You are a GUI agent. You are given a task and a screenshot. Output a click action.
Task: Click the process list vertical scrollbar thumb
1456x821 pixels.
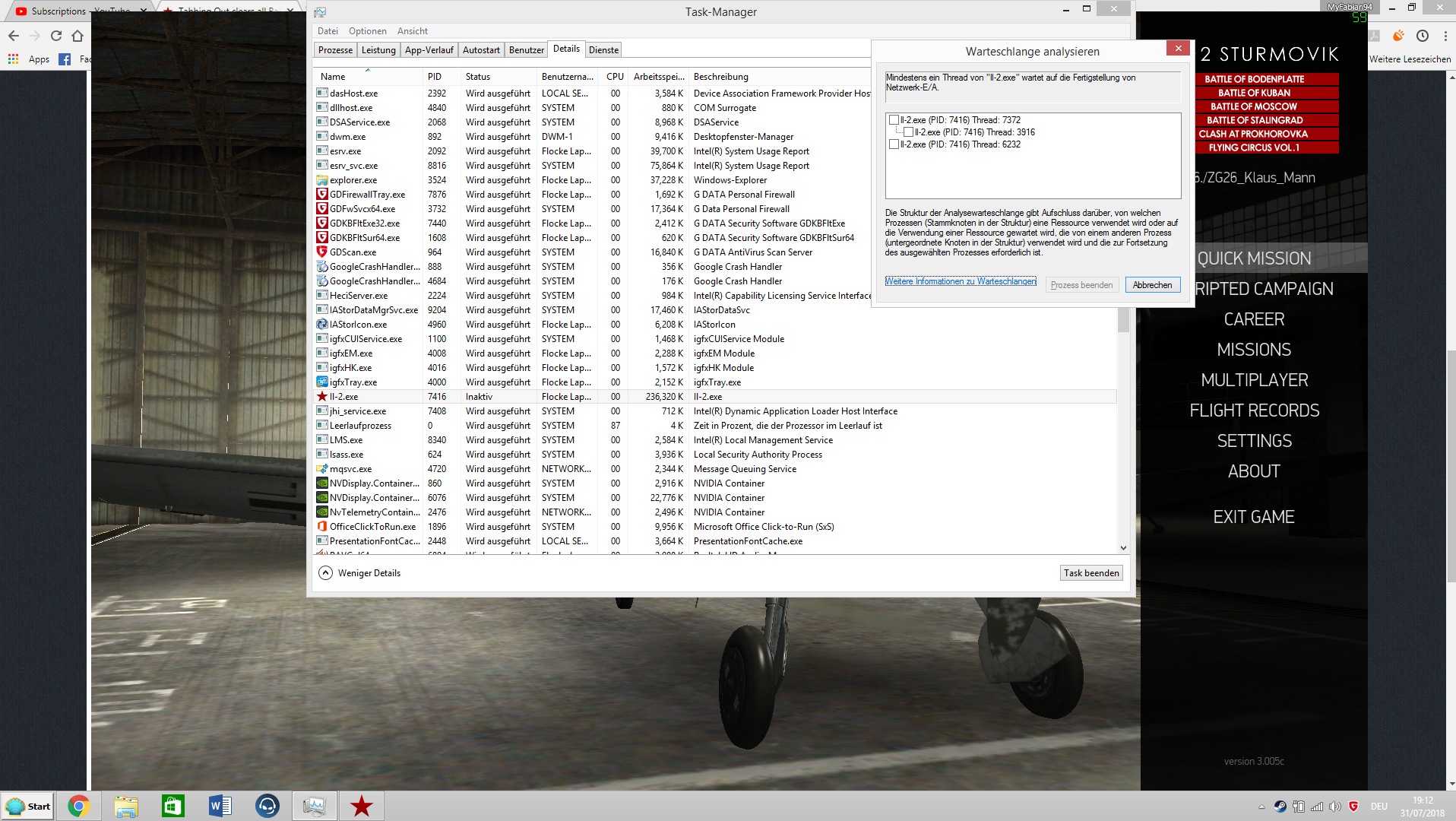tap(1123, 319)
